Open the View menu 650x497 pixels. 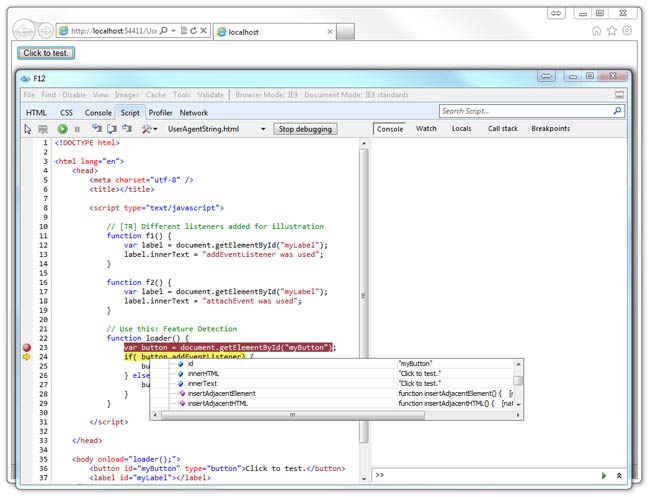point(100,95)
